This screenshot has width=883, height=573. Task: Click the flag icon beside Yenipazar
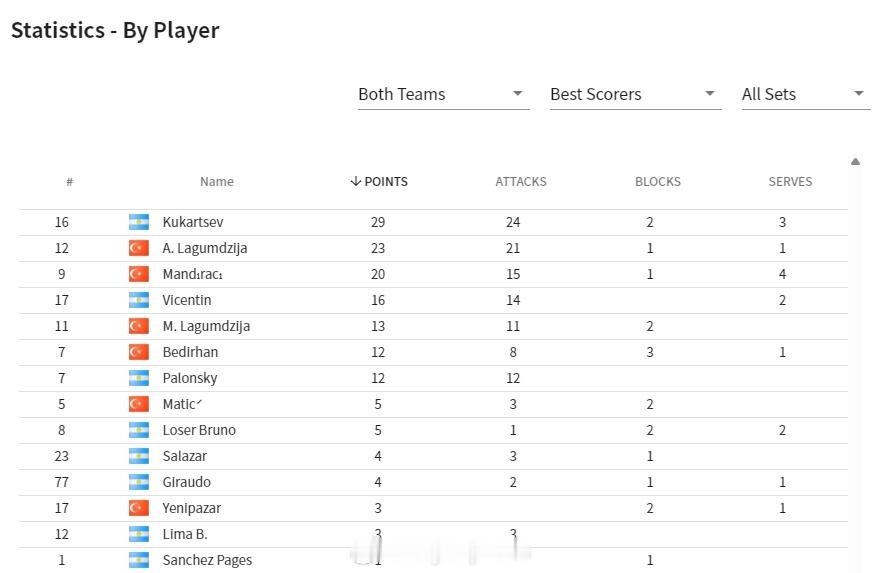(x=139, y=508)
